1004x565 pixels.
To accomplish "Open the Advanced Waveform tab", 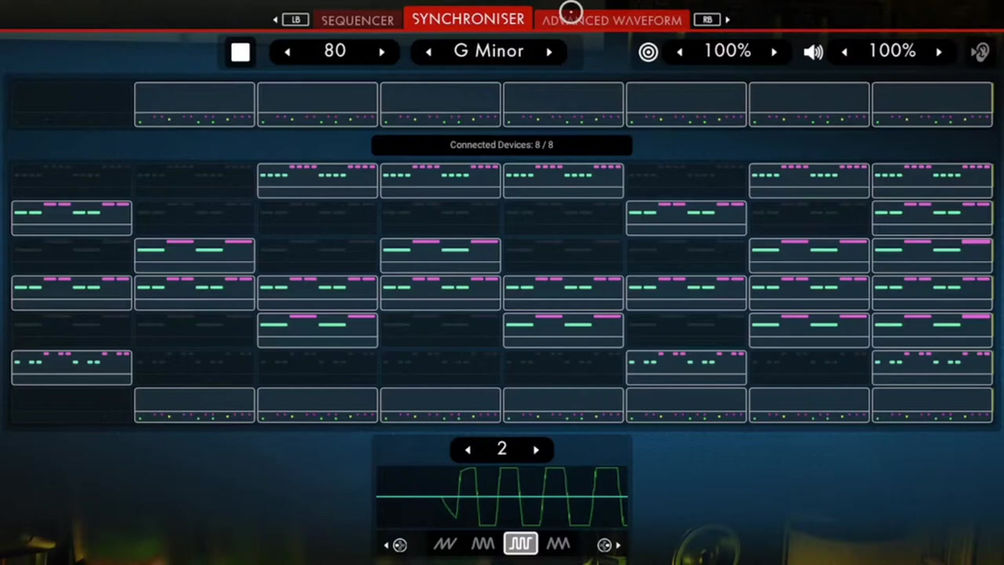I will point(612,20).
